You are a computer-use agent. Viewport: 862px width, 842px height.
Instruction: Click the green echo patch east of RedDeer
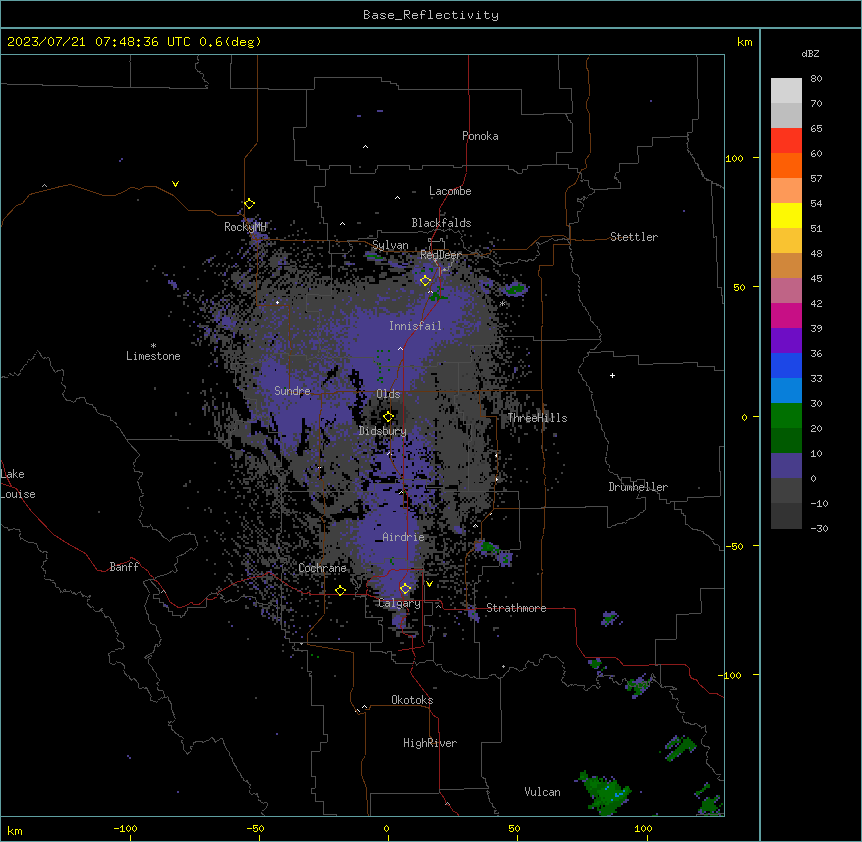[x=516, y=287]
